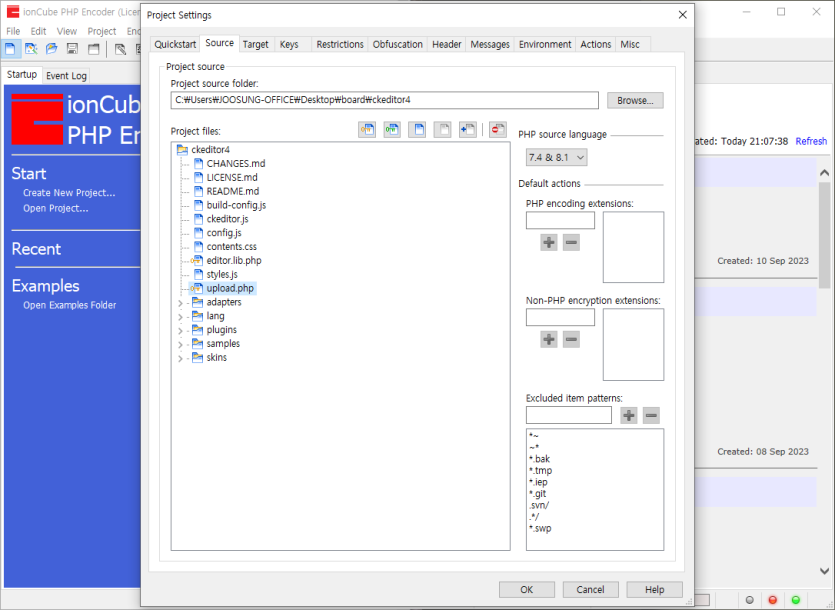835x610 pixels.
Task: Click the project wizard wand icon
Action: pos(31,49)
